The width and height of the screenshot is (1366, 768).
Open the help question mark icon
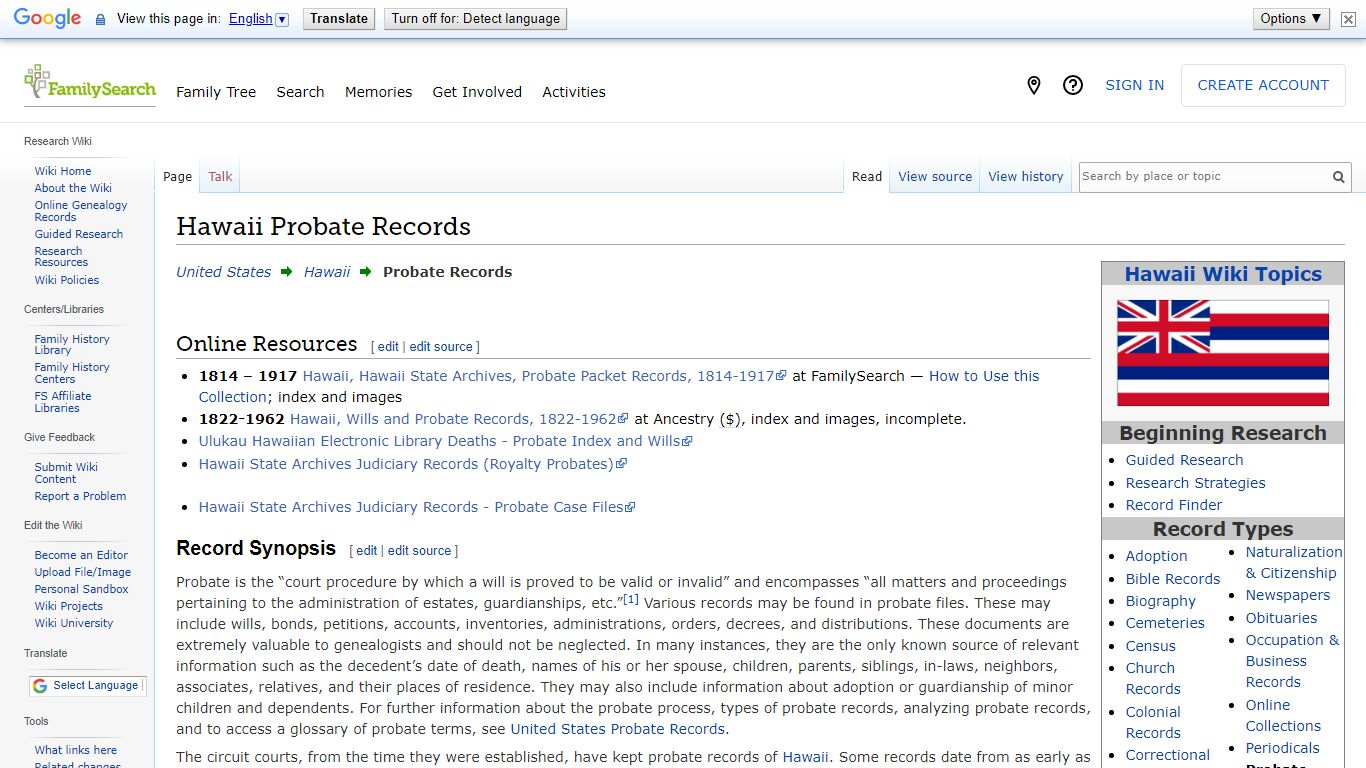pos(1073,85)
